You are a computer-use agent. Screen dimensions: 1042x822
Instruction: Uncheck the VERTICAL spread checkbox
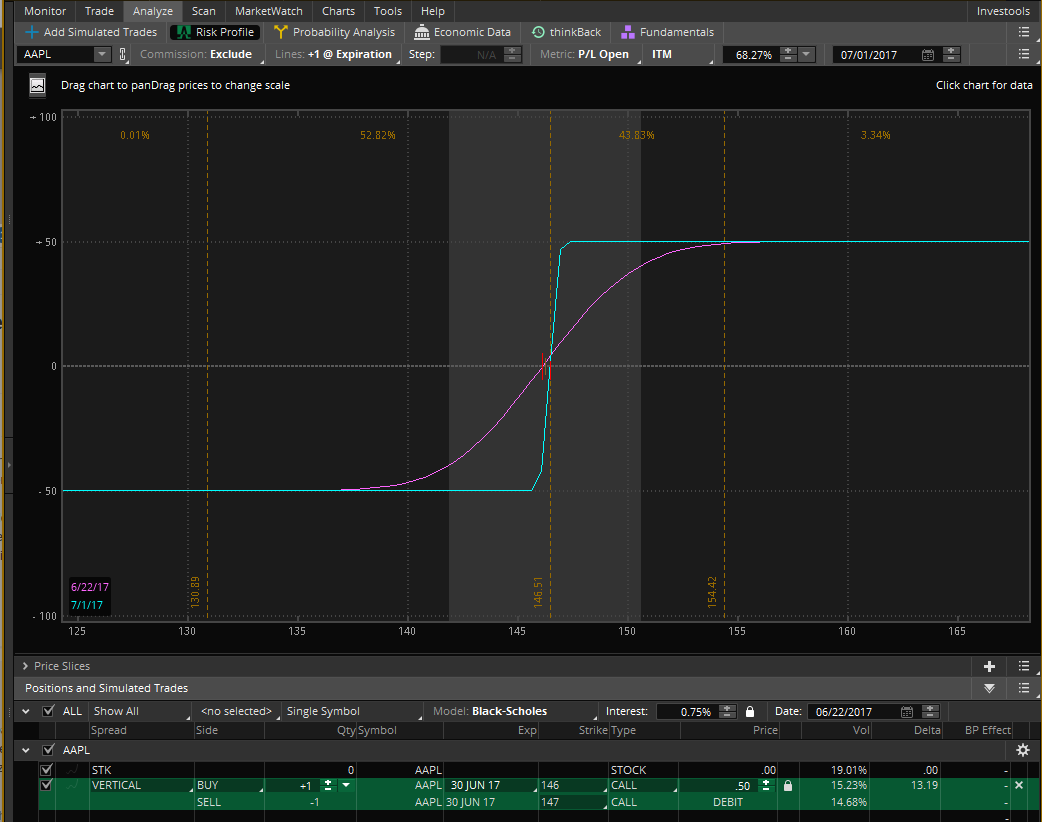pyautogui.click(x=45, y=786)
